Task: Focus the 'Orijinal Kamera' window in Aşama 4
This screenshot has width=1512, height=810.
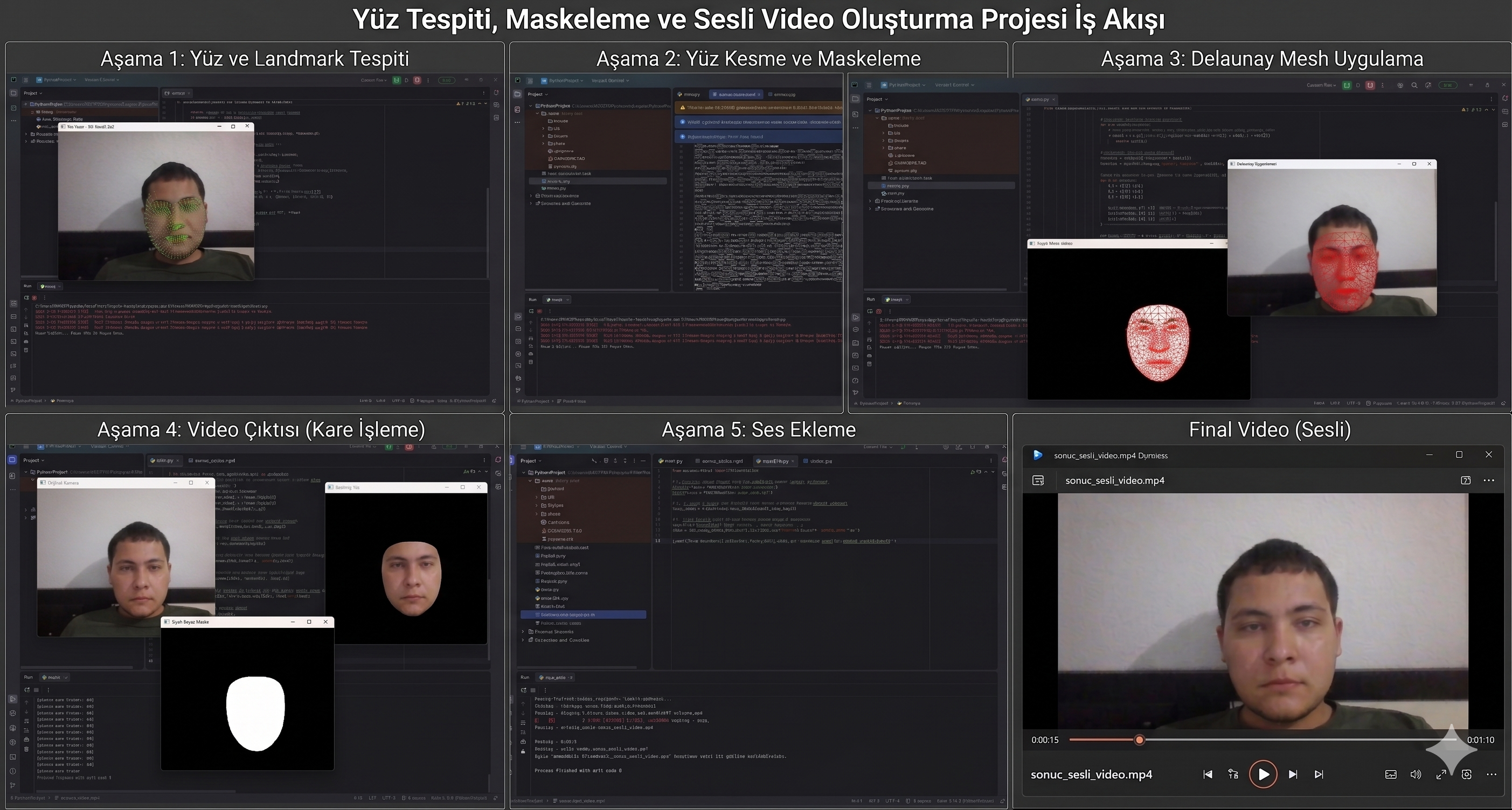Action: pos(126,557)
